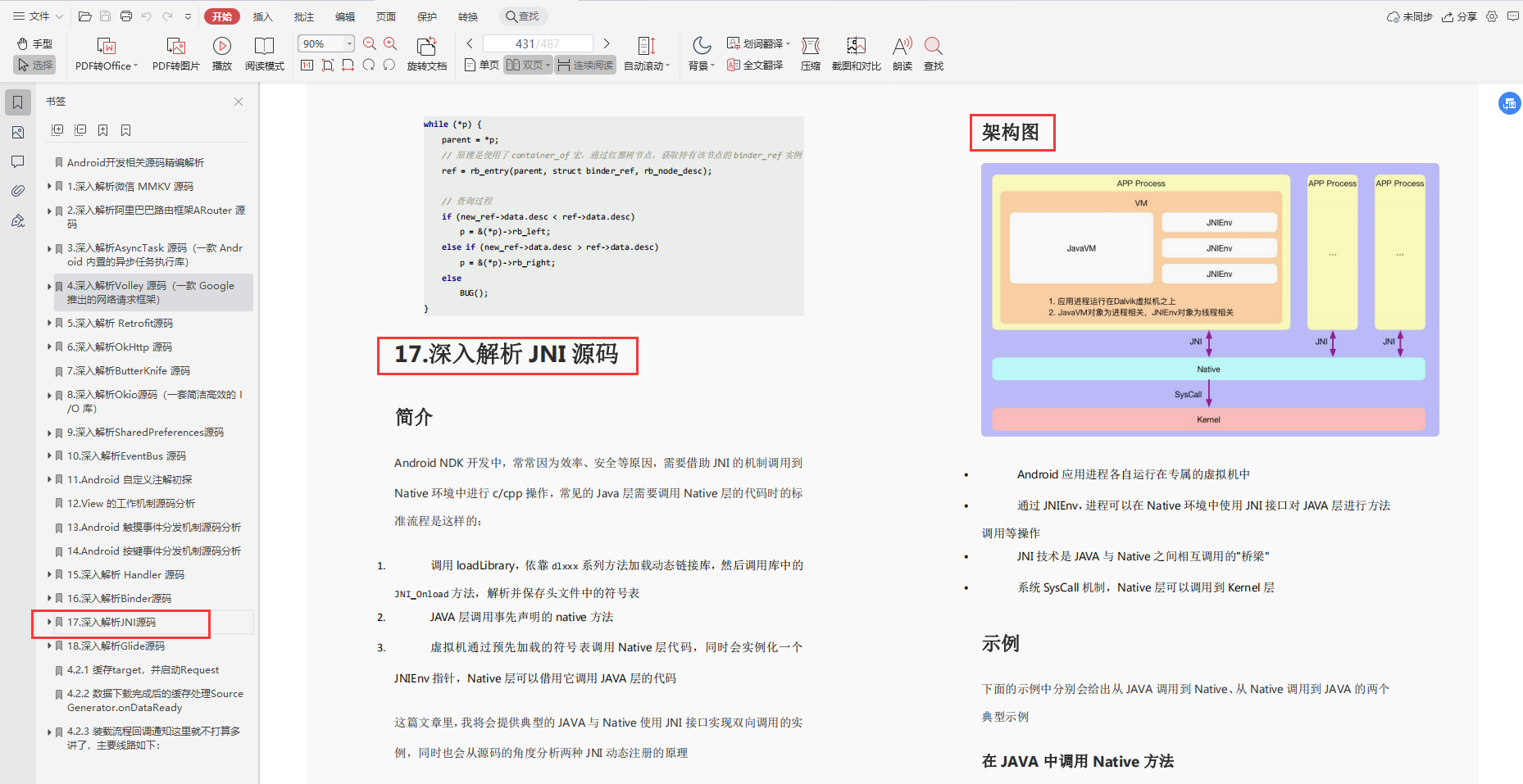The width and height of the screenshot is (1523, 784).
Task: Expand the 16.深入解析Binder源码 bookmark
Action: [x=49, y=599]
